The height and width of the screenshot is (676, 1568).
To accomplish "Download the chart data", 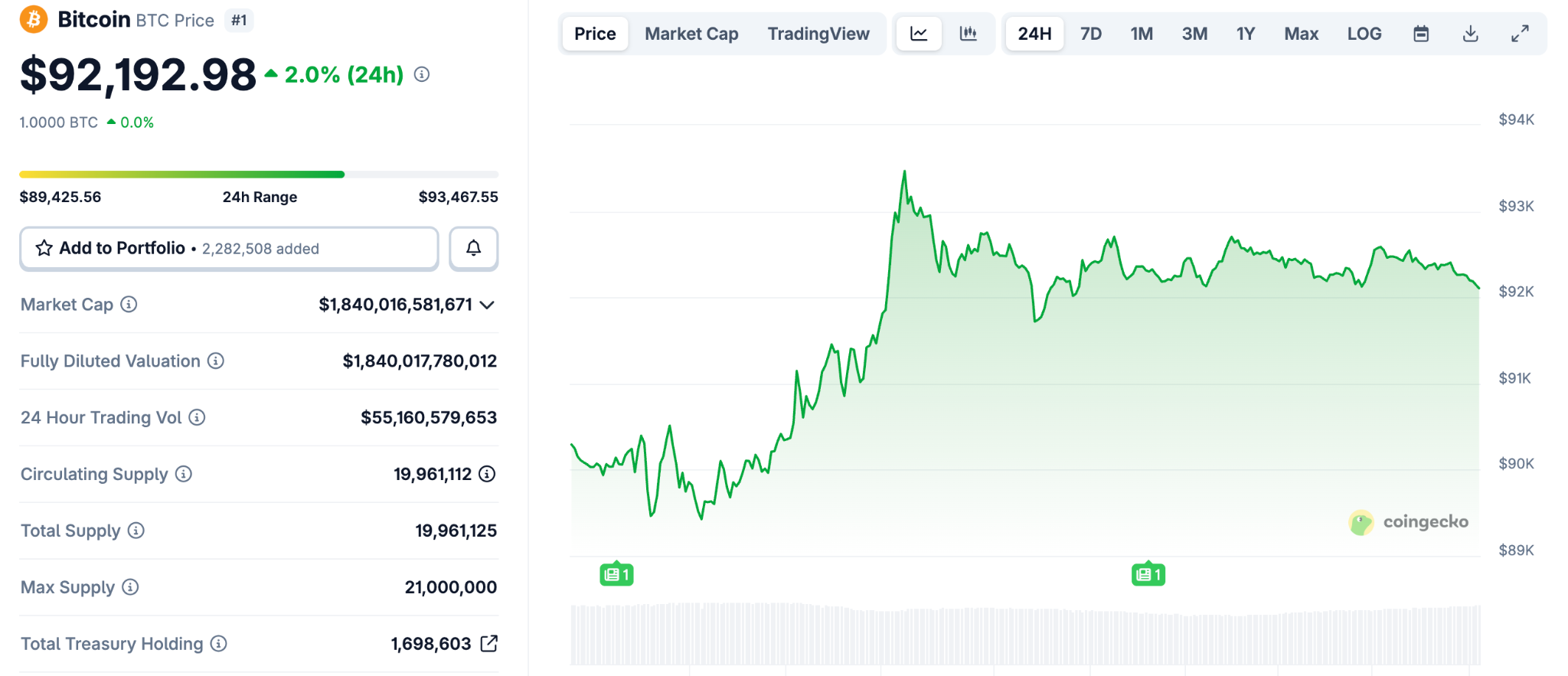I will [1470, 34].
